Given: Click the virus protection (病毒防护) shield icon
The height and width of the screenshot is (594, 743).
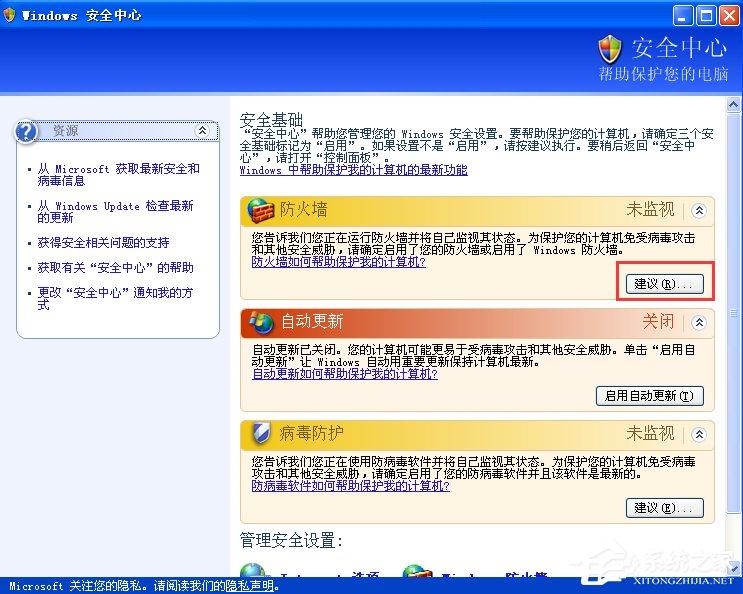Looking at the screenshot, I should [x=261, y=433].
